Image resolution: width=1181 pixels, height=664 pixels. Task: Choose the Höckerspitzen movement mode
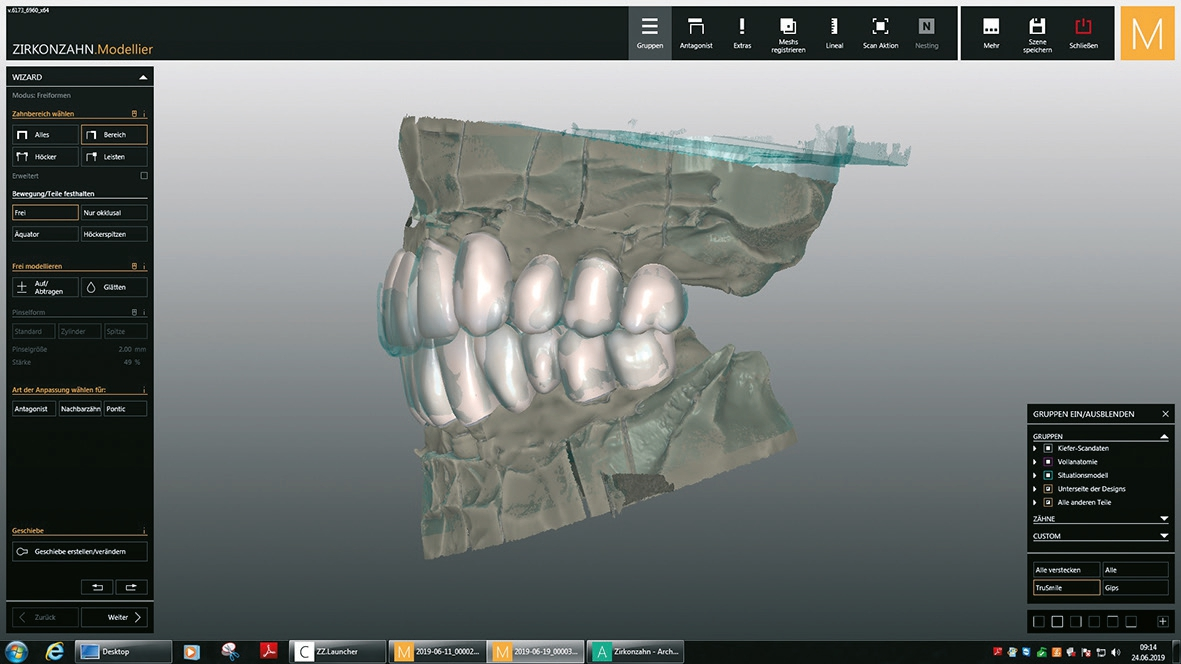(114, 234)
